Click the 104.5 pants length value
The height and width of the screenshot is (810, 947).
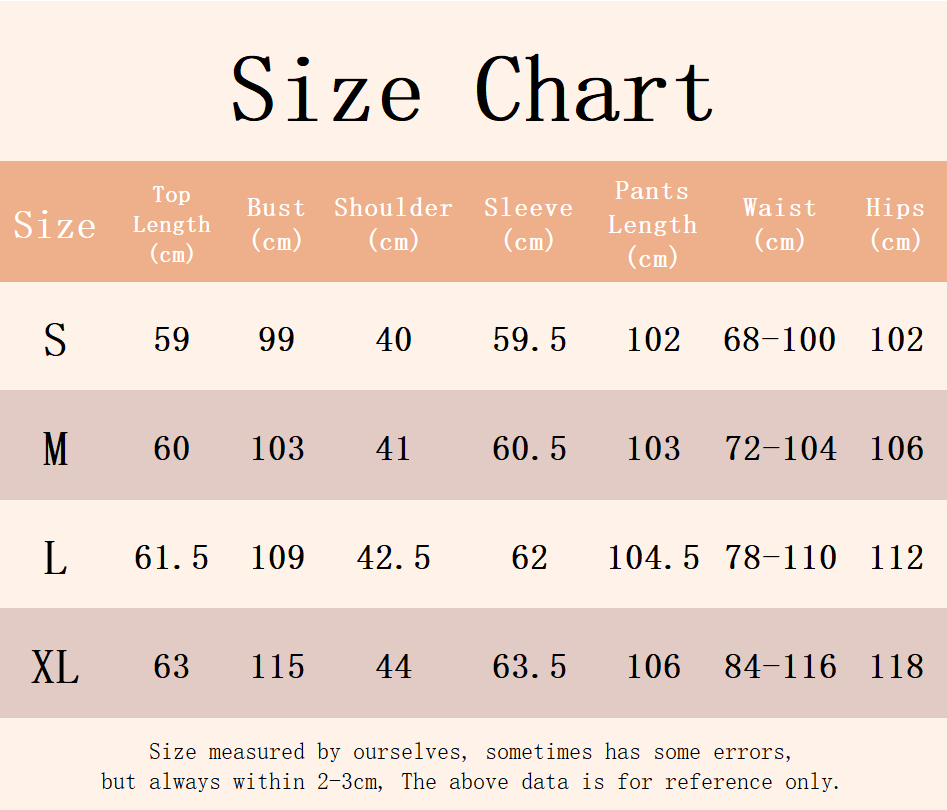[x=653, y=558]
